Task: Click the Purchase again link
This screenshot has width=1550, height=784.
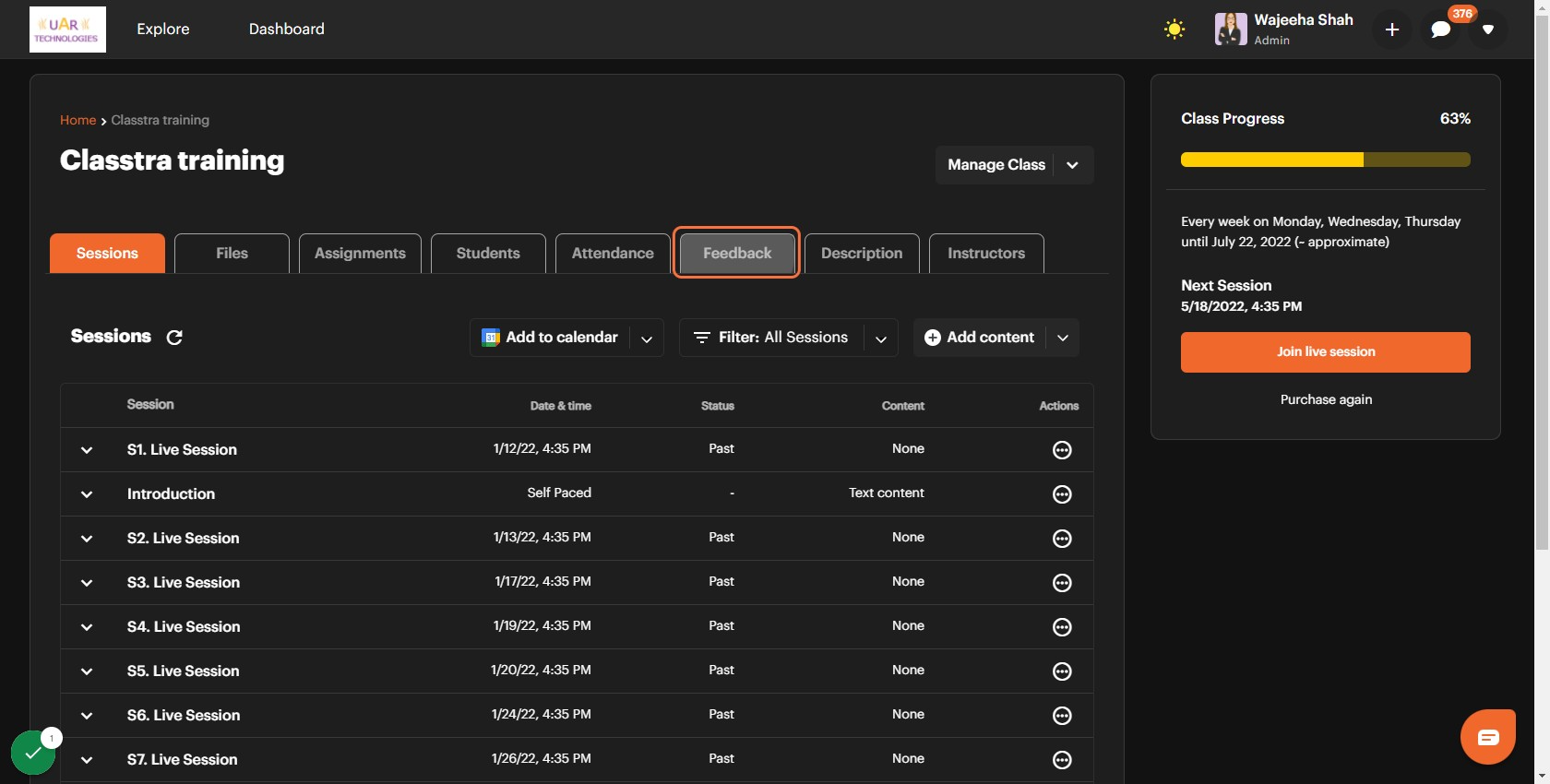Action: [1326, 399]
